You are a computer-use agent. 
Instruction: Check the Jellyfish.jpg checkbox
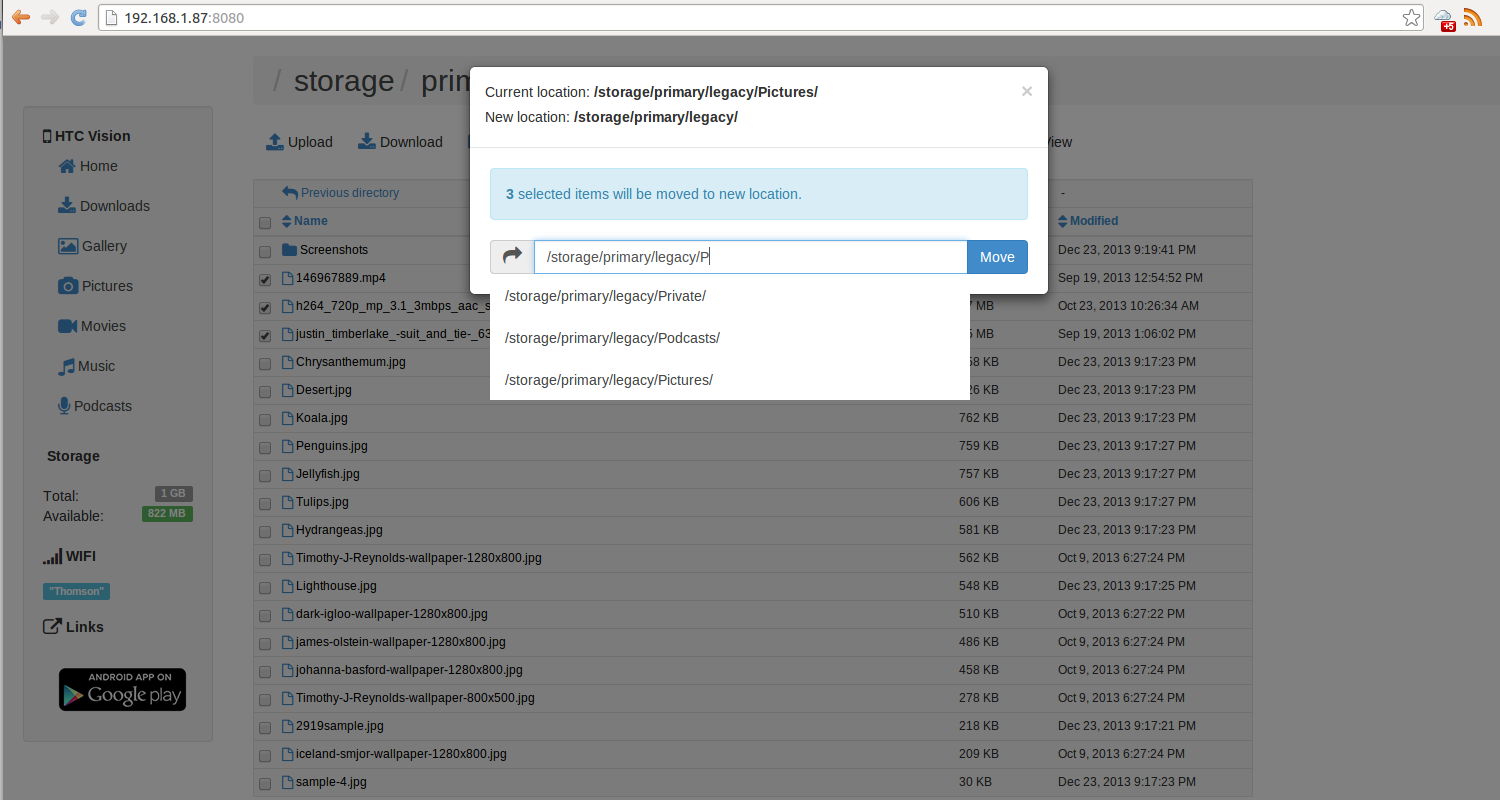click(x=265, y=475)
